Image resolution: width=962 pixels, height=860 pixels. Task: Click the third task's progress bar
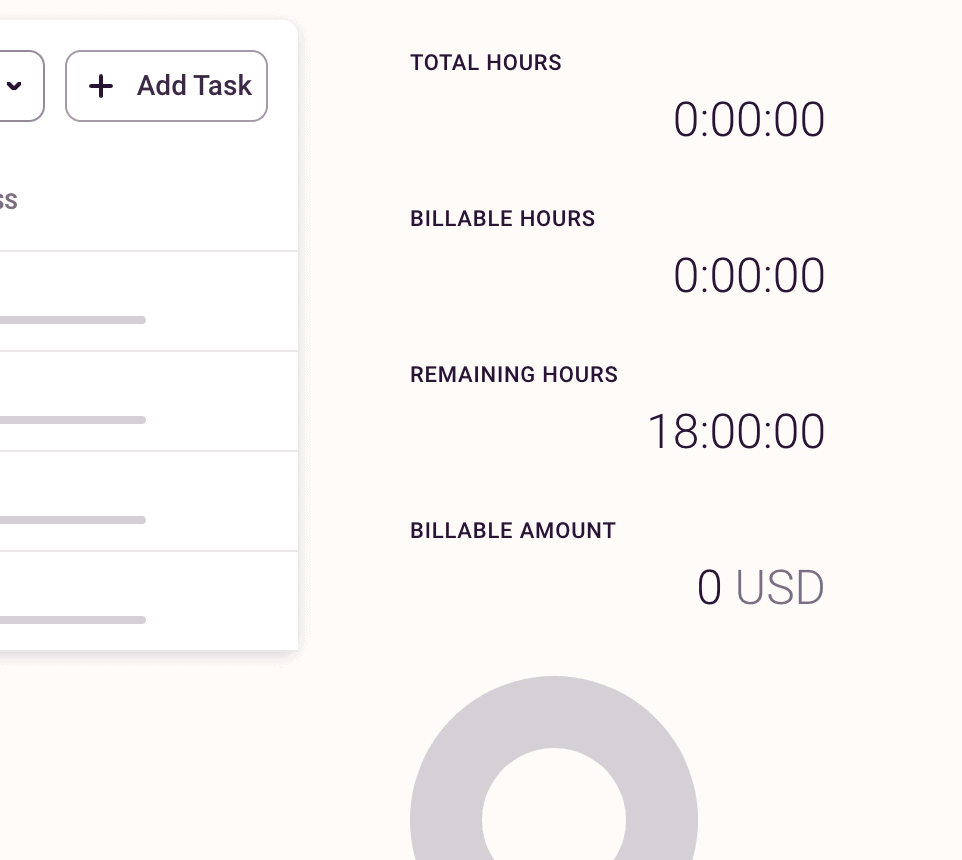click(72, 520)
